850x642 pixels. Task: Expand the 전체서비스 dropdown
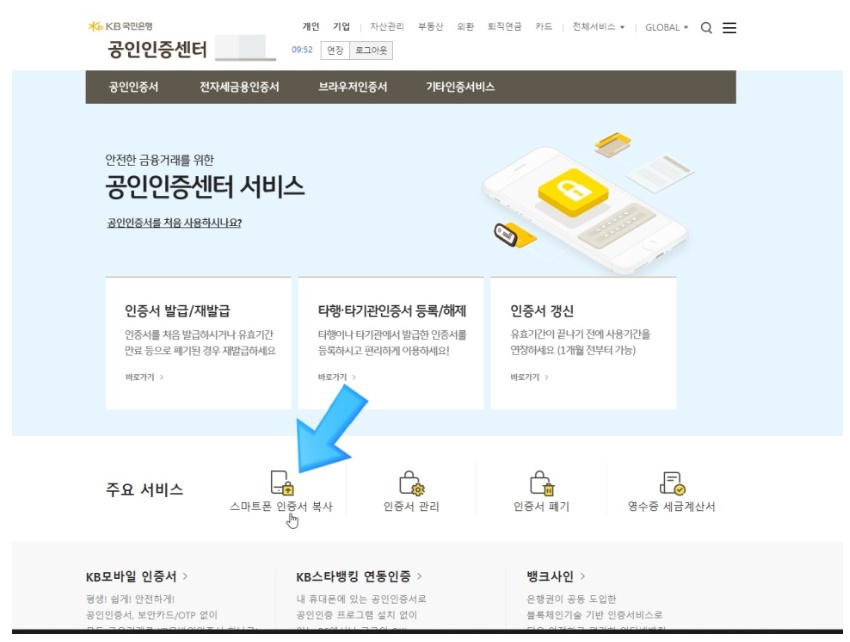point(598,27)
